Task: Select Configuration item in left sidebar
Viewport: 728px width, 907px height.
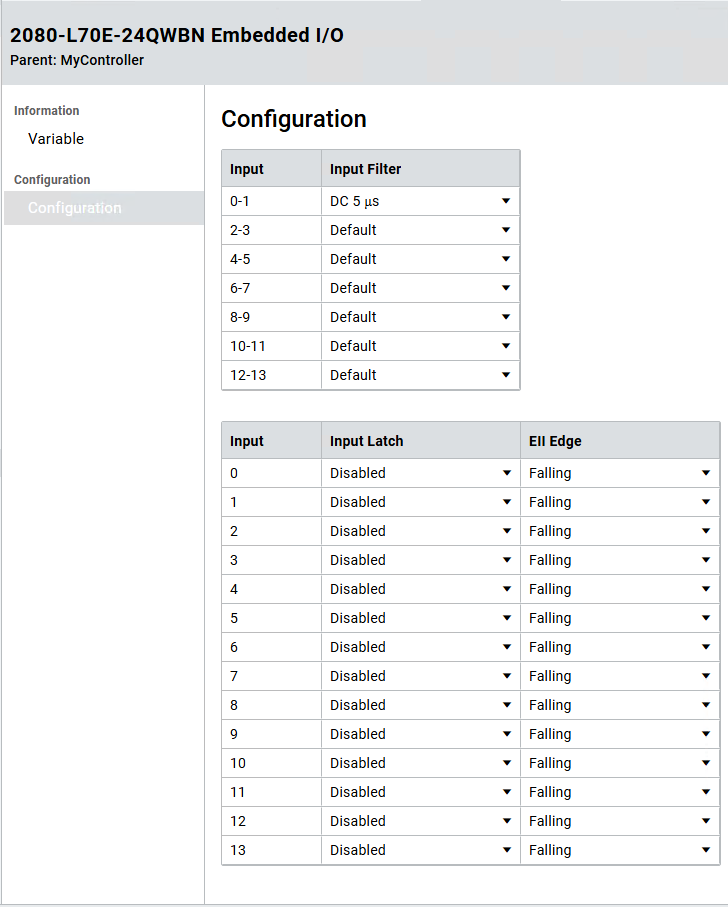Action: click(x=75, y=208)
